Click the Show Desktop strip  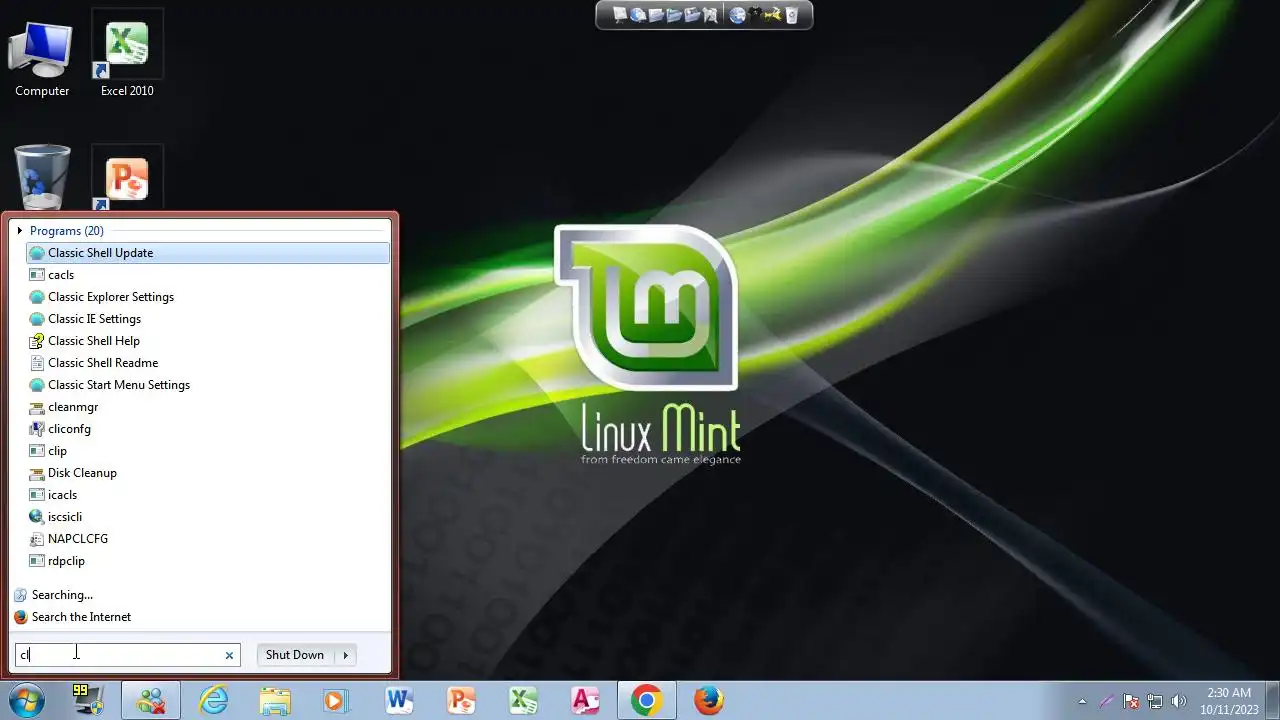[1272, 701]
